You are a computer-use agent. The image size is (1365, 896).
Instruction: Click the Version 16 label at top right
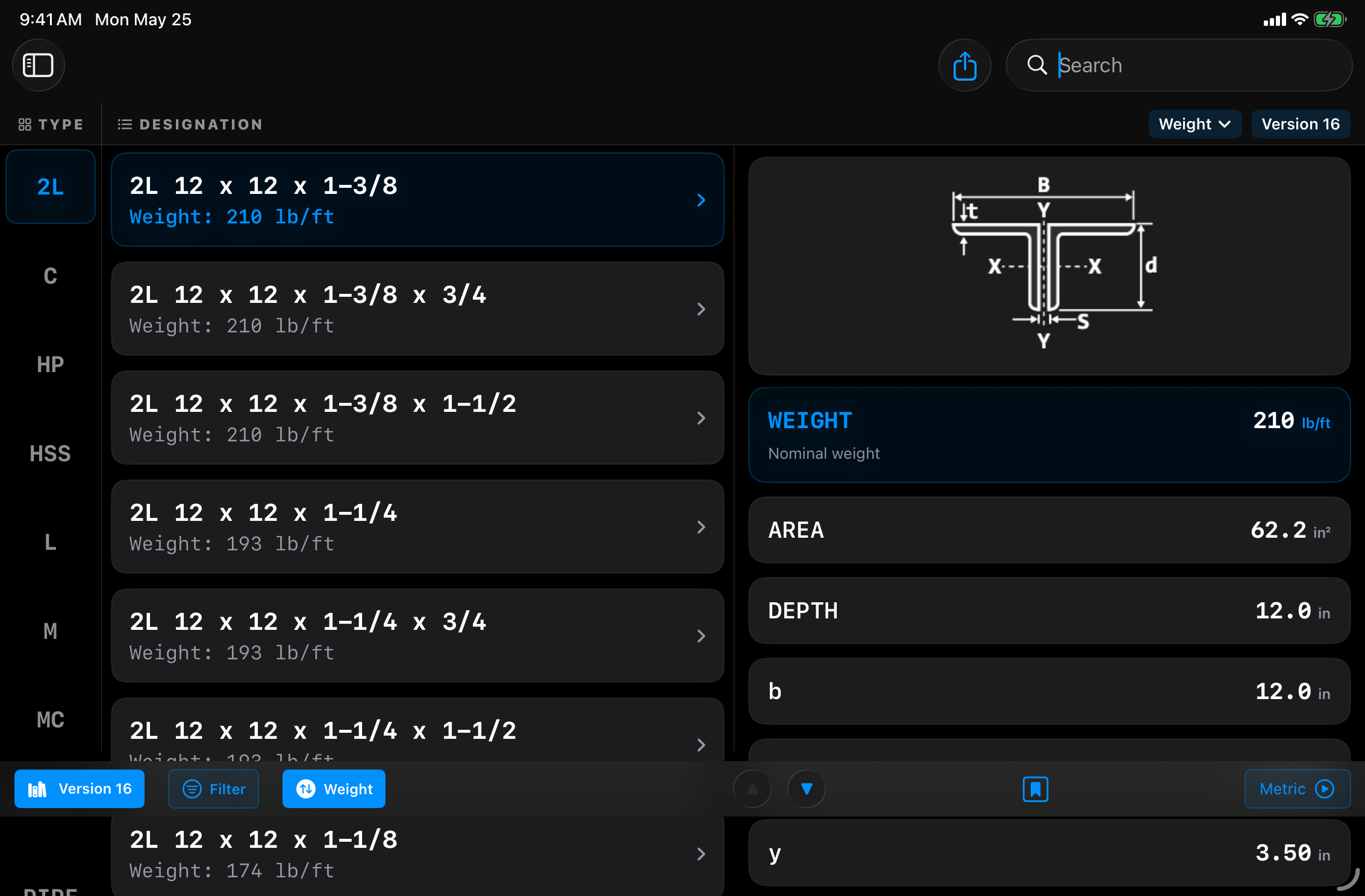pyautogui.click(x=1301, y=124)
